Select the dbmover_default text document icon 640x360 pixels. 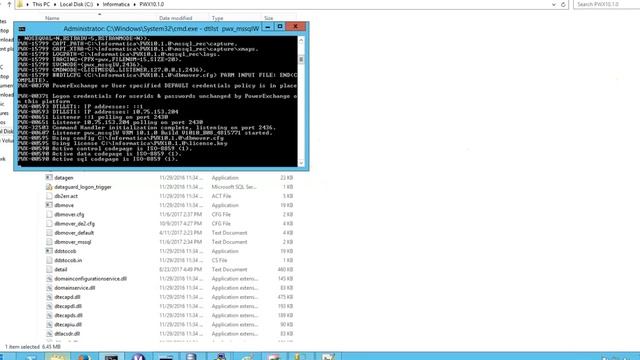tap(49, 233)
